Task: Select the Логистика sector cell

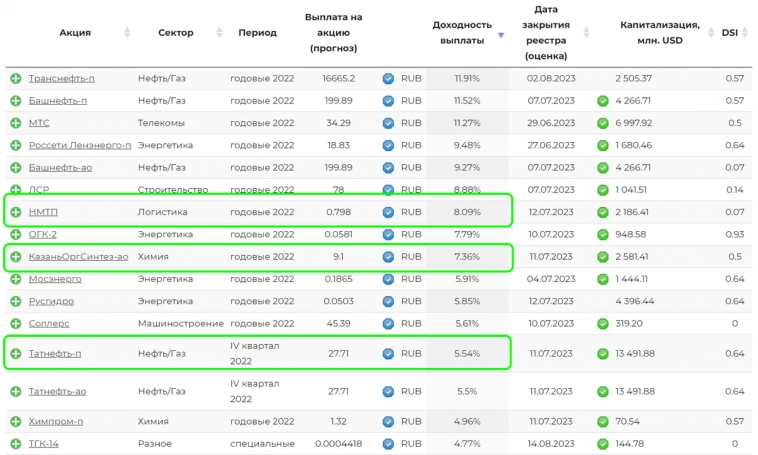Action: [x=162, y=212]
